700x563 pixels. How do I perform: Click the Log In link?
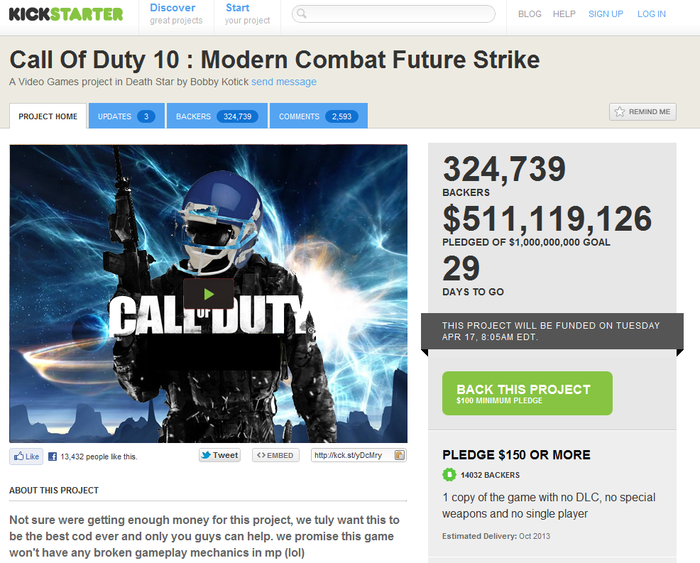click(651, 14)
